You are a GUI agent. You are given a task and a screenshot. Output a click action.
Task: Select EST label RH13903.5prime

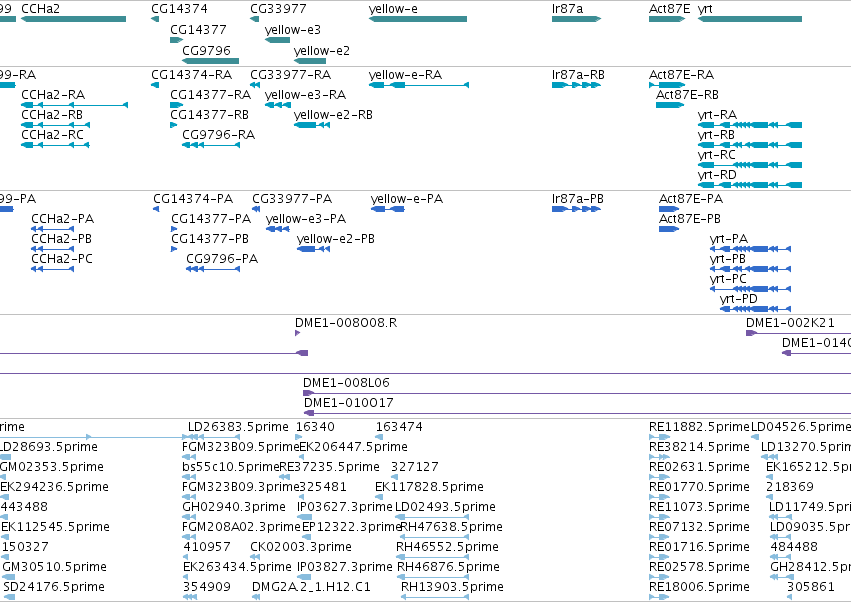(x=452, y=587)
